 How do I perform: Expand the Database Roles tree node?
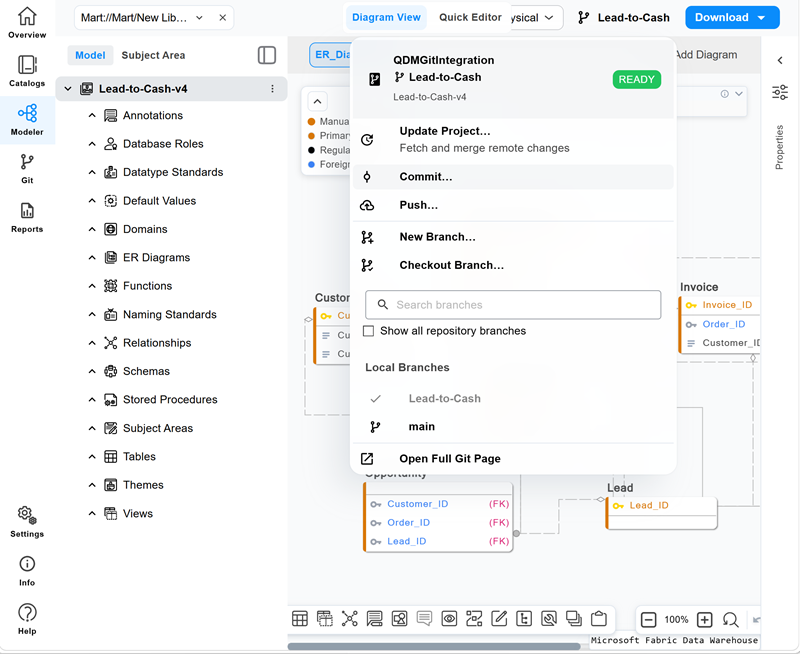point(92,144)
